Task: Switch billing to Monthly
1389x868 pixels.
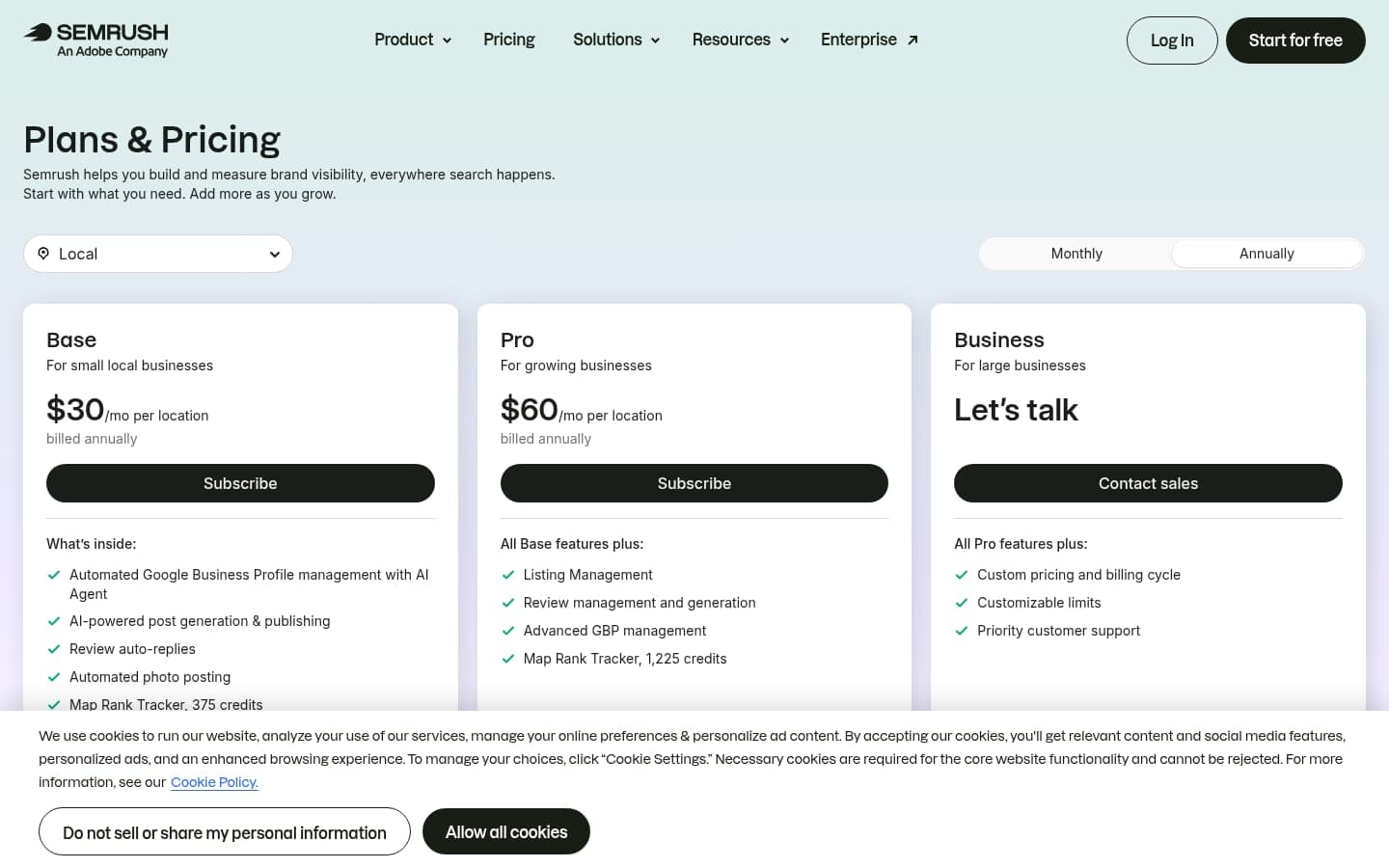Action: coord(1076,254)
